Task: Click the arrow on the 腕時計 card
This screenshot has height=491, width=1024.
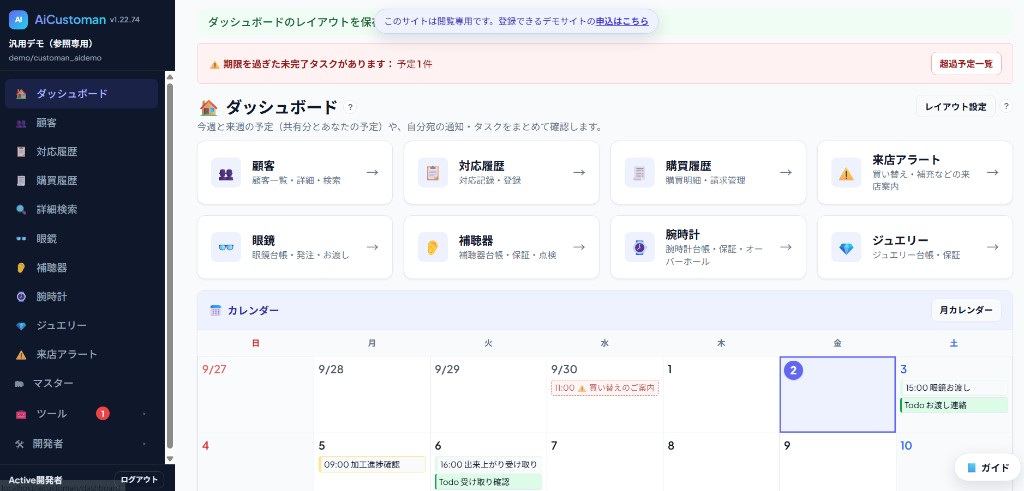Action: coord(786,247)
